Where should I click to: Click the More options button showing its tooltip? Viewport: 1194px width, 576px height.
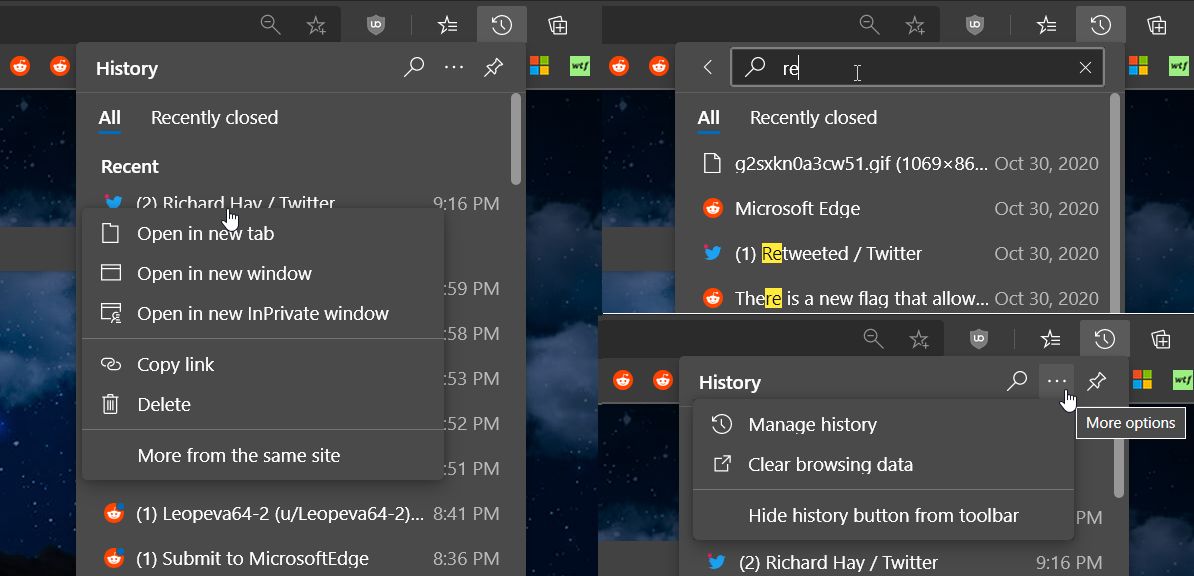(1057, 382)
